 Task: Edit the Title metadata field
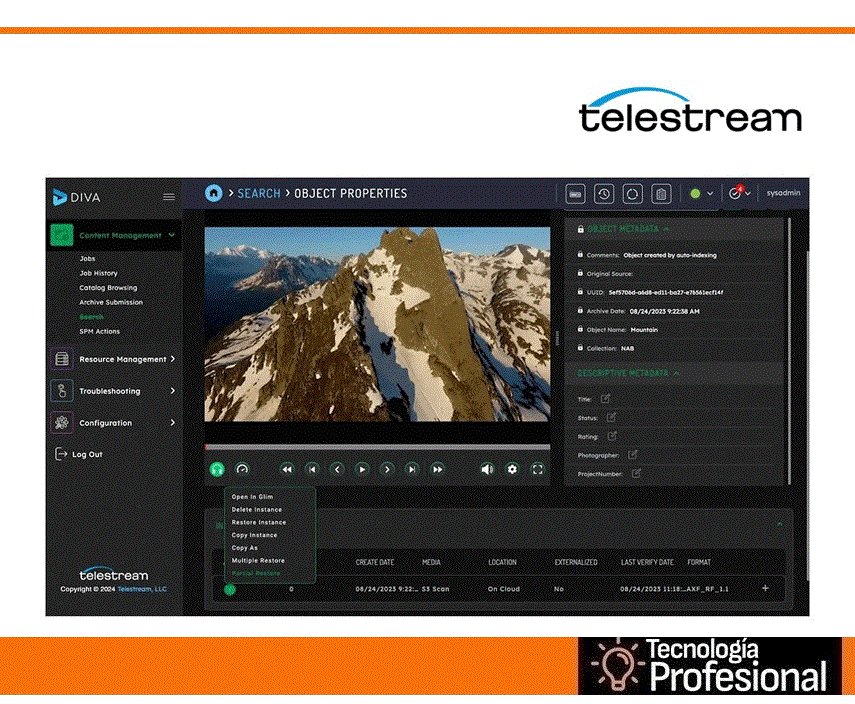pyautogui.click(x=605, y=399)
